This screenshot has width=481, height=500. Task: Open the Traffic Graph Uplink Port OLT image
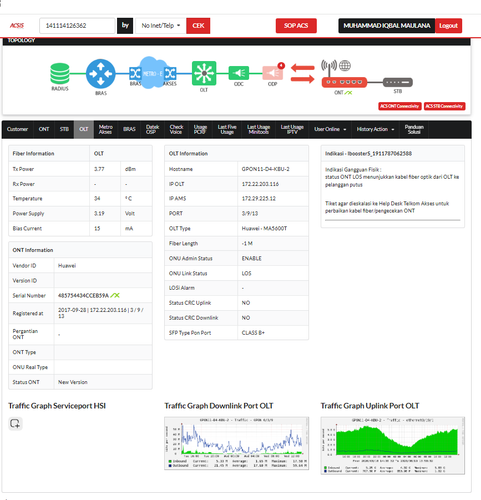[393, 445]
